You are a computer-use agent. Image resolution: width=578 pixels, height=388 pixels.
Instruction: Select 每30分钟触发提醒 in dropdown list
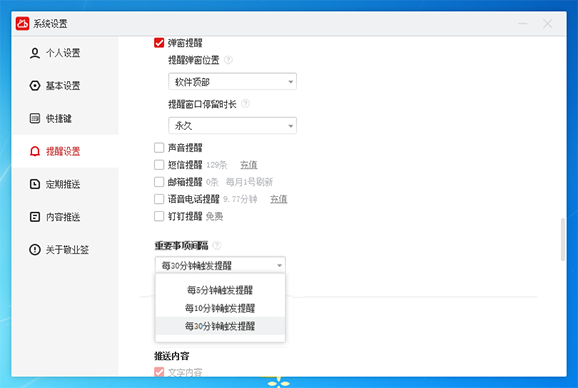[x=220, y=326]
